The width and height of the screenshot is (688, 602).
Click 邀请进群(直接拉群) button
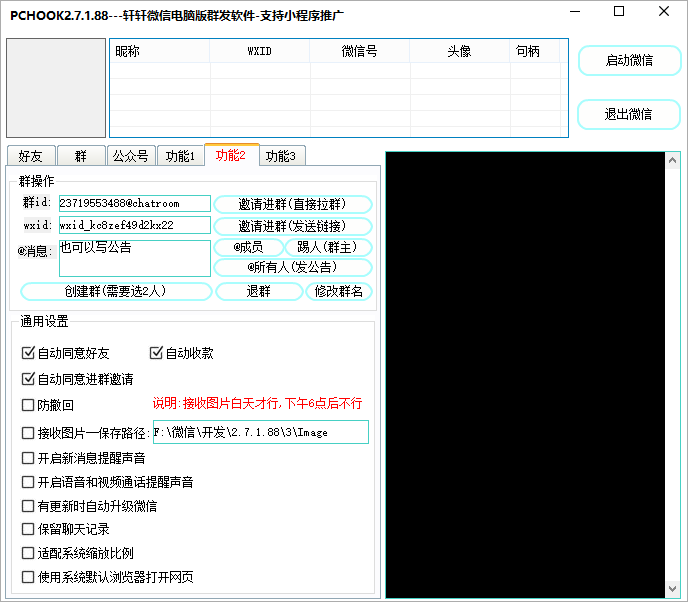(x=293, y=204)
